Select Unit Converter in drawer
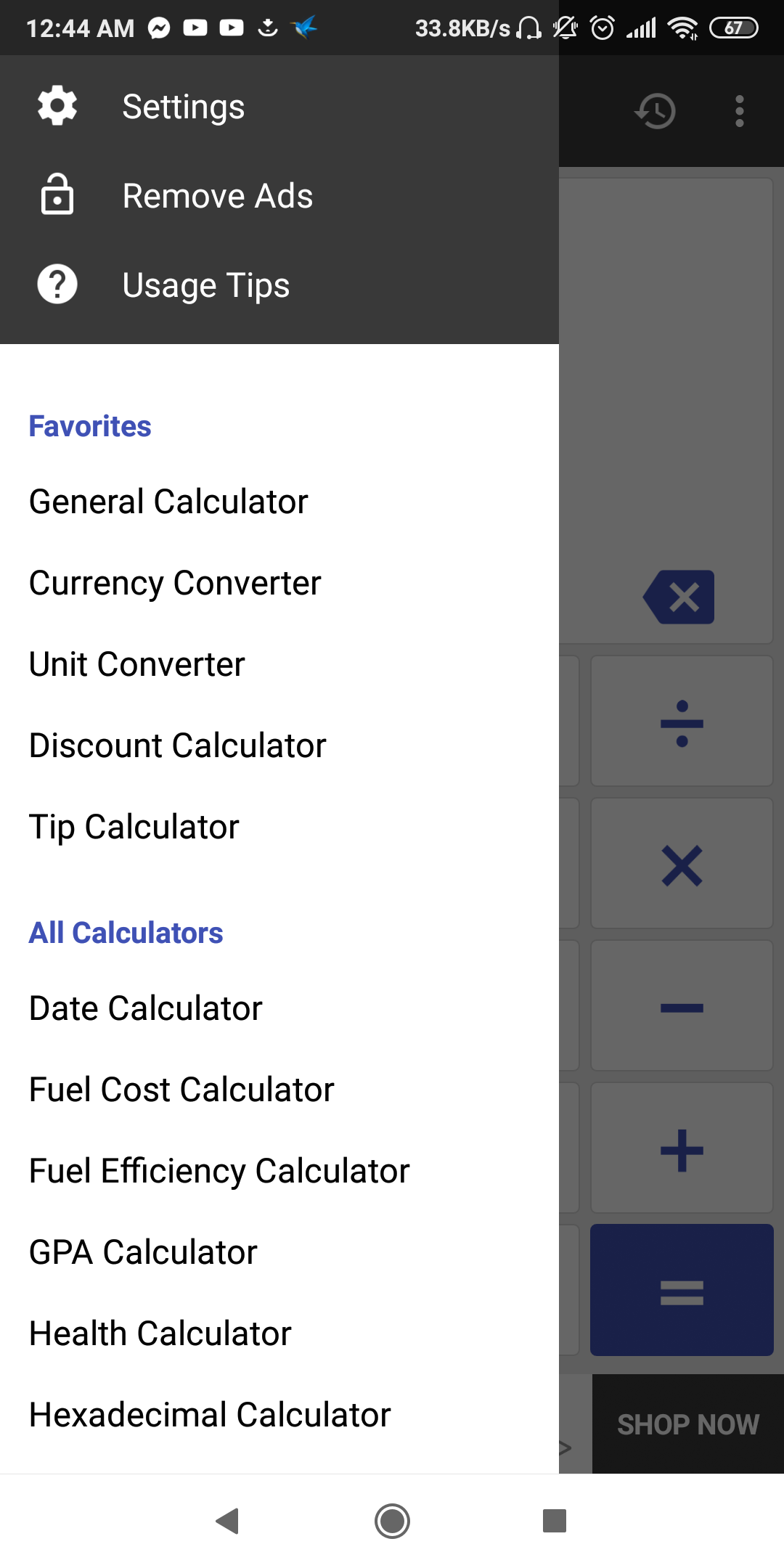784x1568 pixels. click(x=137, y=664)
